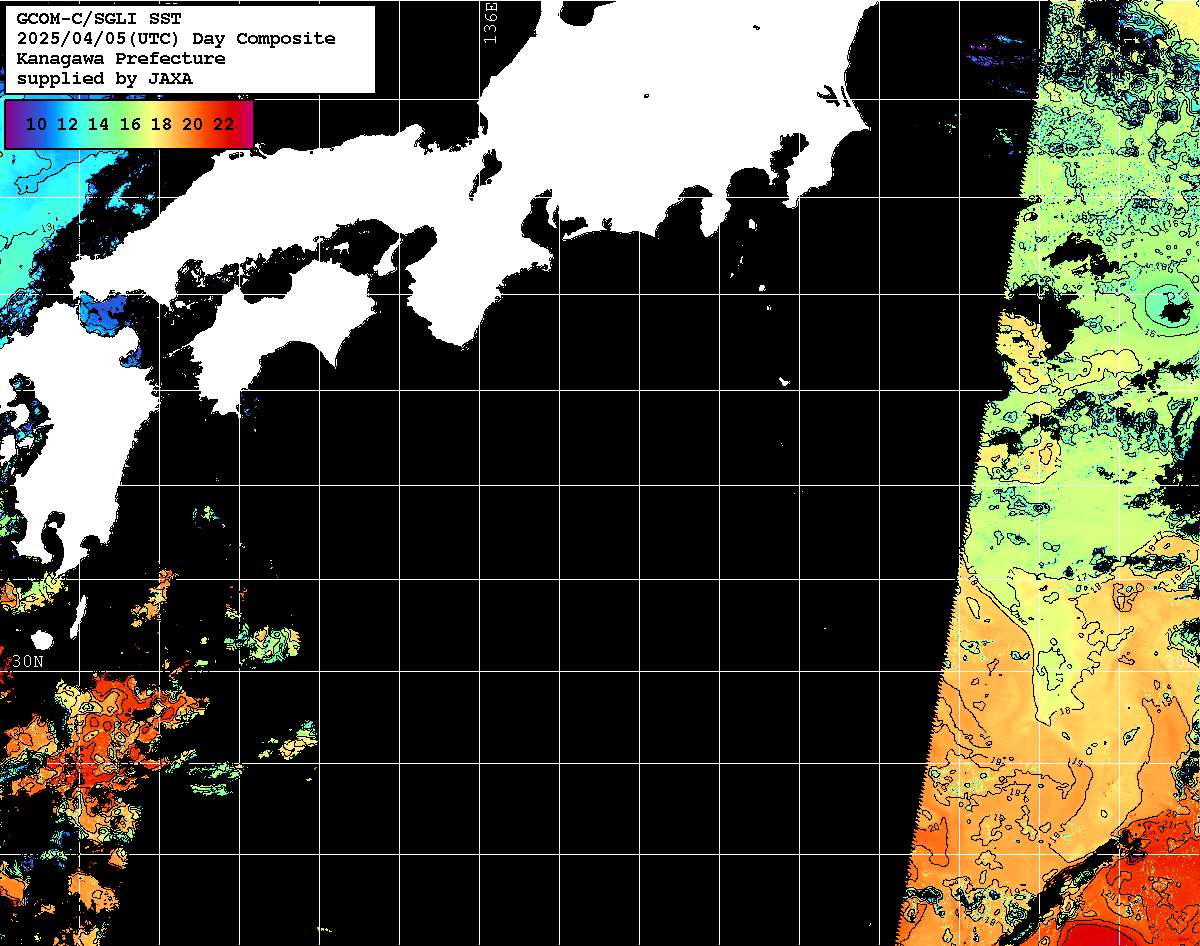Select the '18' value on temperature legend
This screenshot has height=946, width=1200.
click(162, 125)
